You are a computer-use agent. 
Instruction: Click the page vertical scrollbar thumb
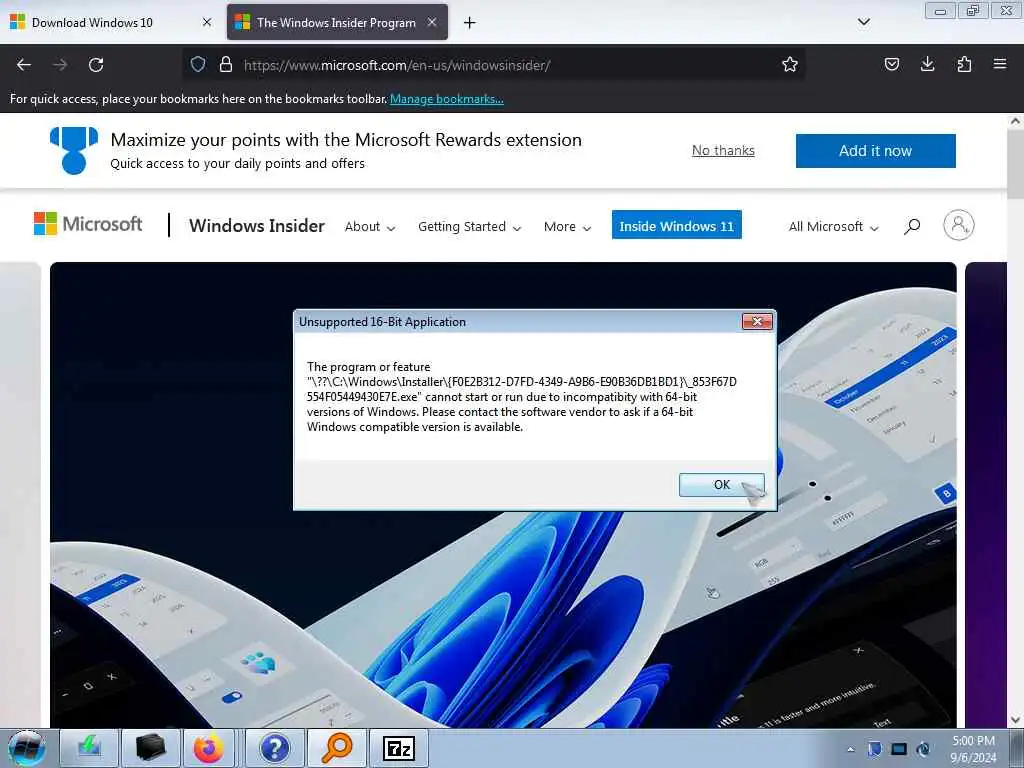click(x=1016, y=163)
